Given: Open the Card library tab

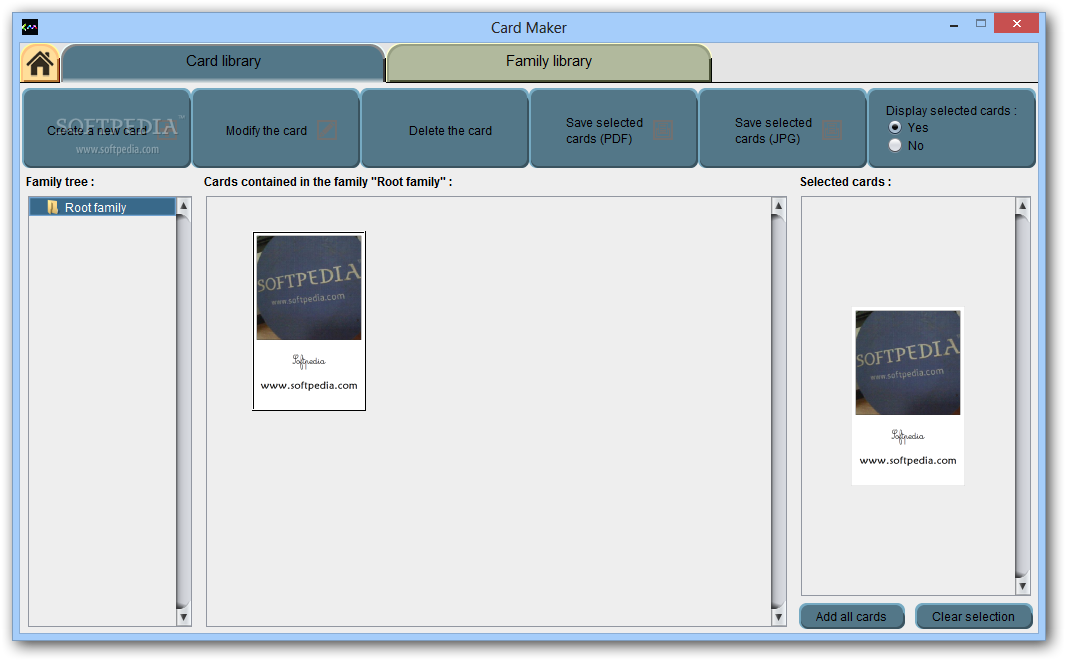Looking at the screenshot, I should coord(223,62).
